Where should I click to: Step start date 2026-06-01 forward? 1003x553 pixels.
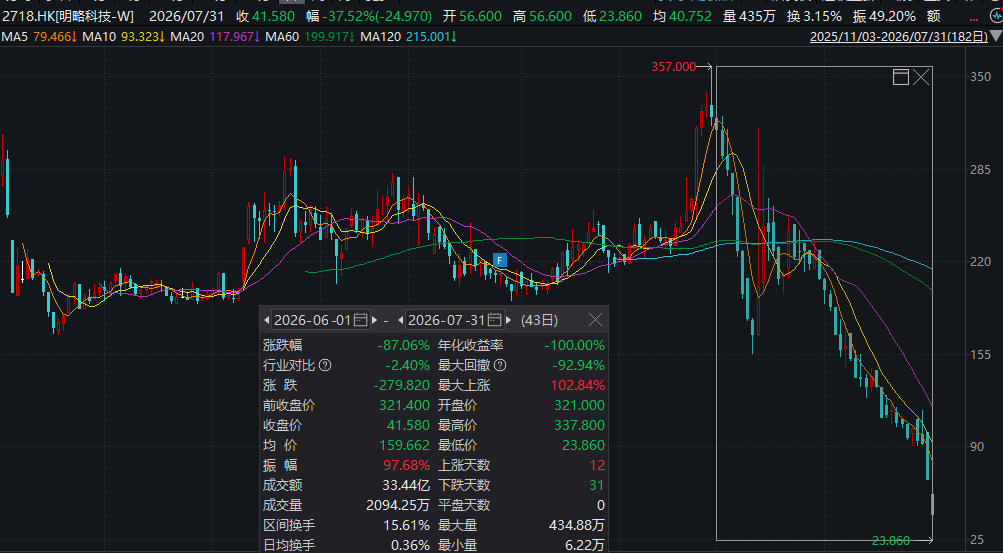click(x=375, y=320)
